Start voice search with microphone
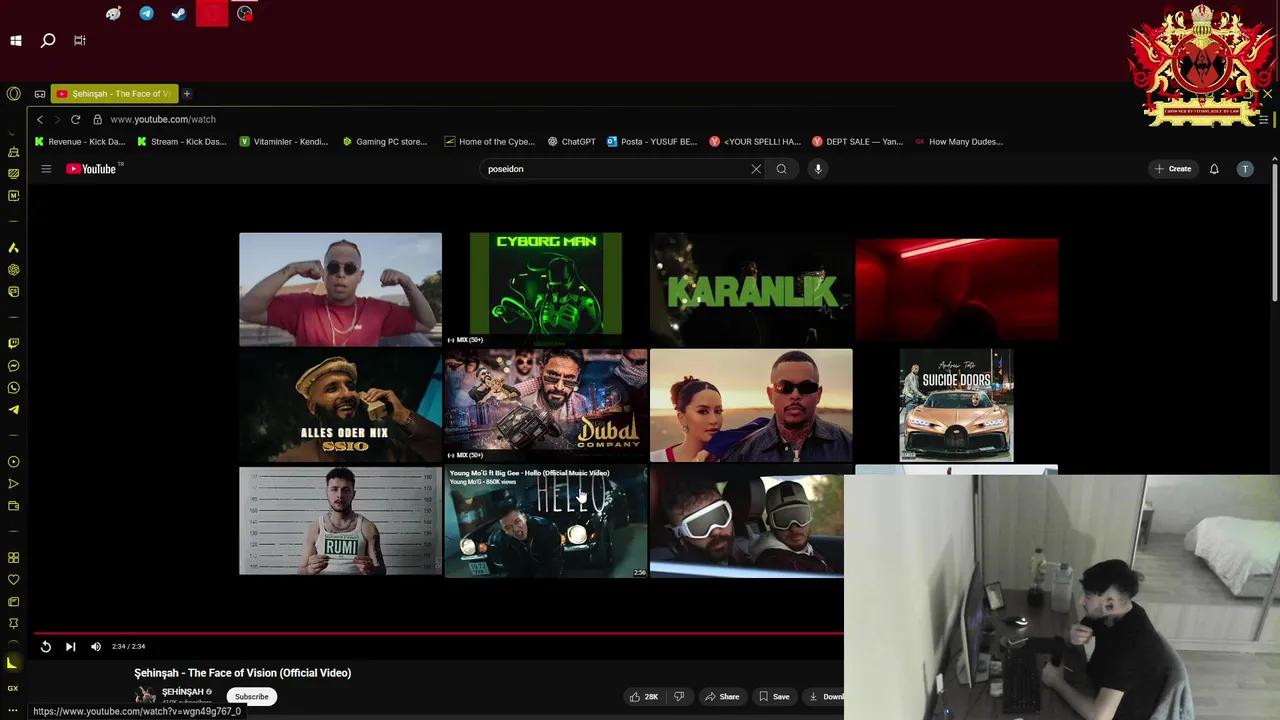The width and height of the screenshot is (1280, 720). tap(818, 169)
